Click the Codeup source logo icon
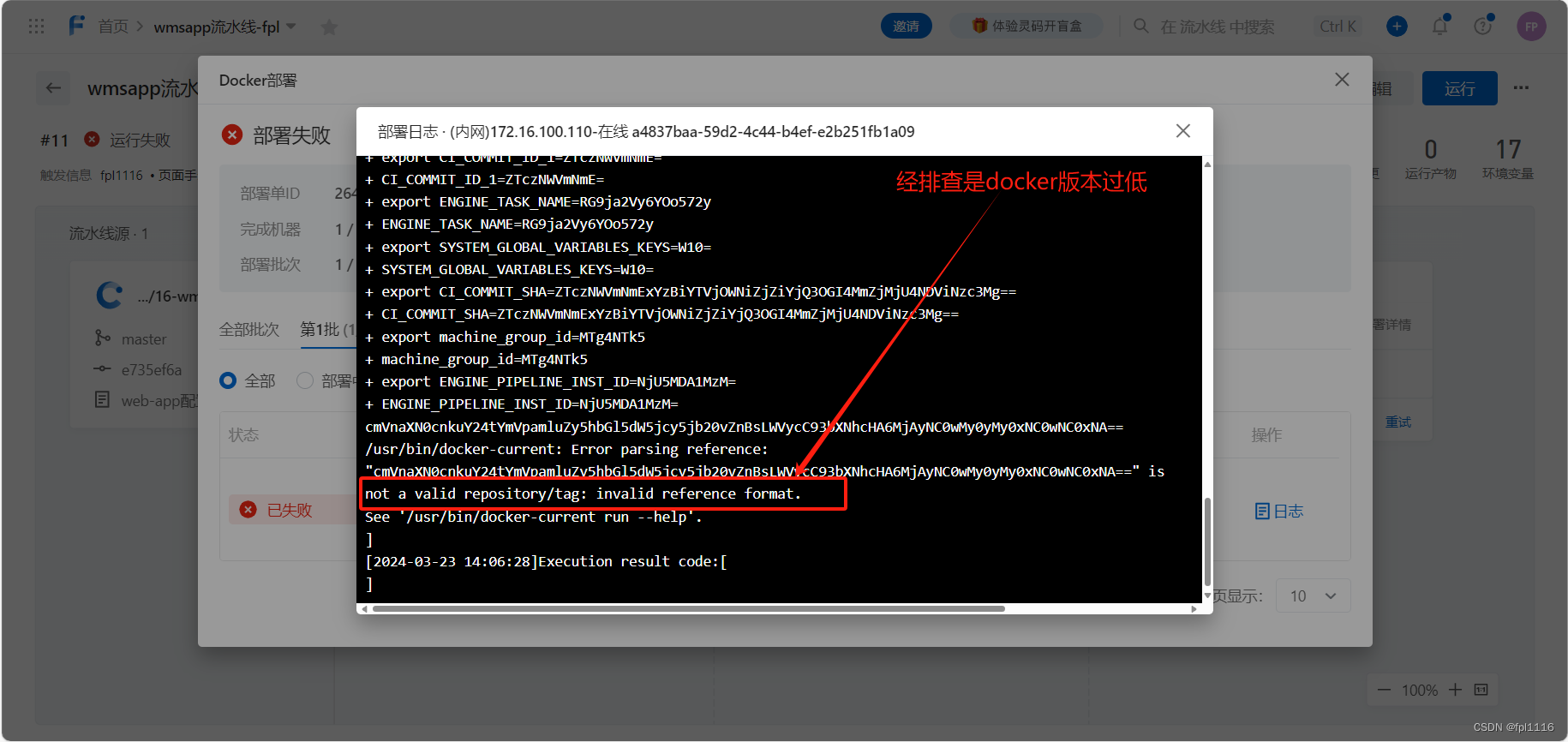The image size is (1568, 742). coord(110,296)
